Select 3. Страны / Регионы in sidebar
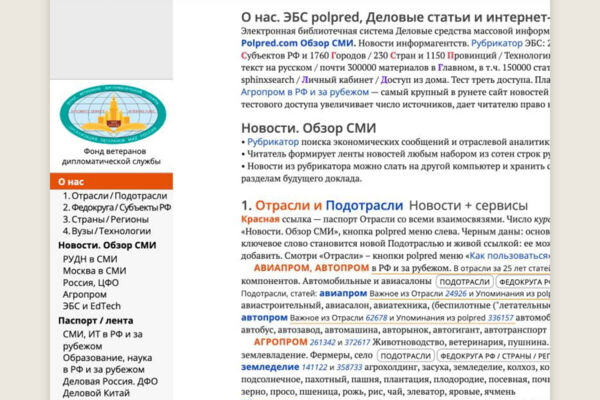Viewport: 600px width, 400px height. tap(106, 219)
